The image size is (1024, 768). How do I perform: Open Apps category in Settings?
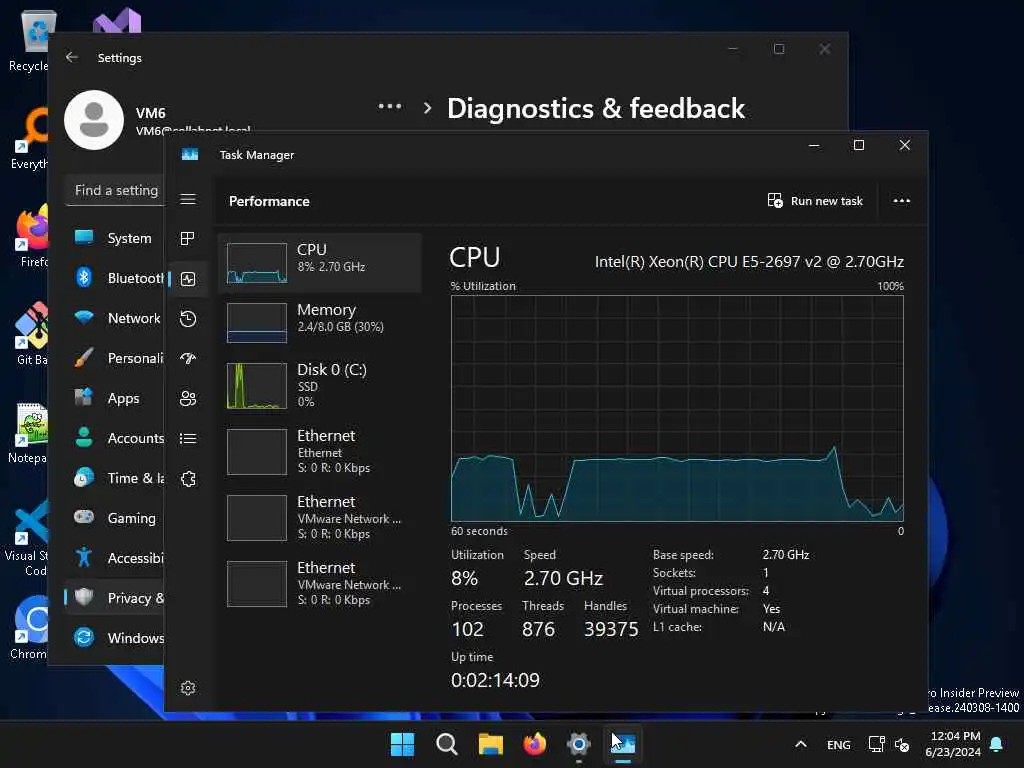click(x=114, y=398)
